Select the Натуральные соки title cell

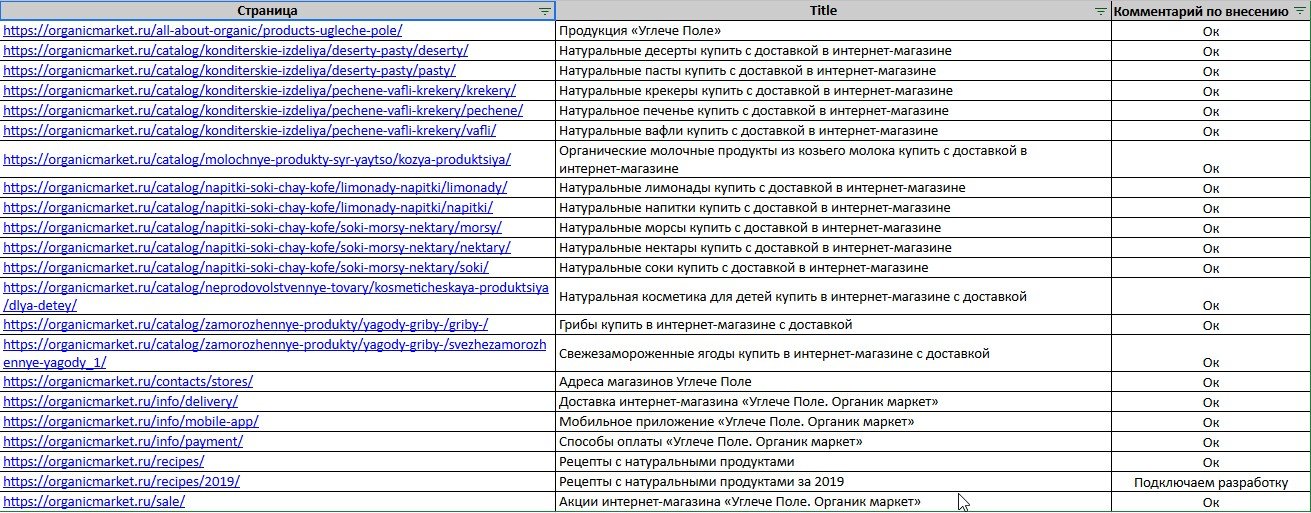click(x=833, y=268)
